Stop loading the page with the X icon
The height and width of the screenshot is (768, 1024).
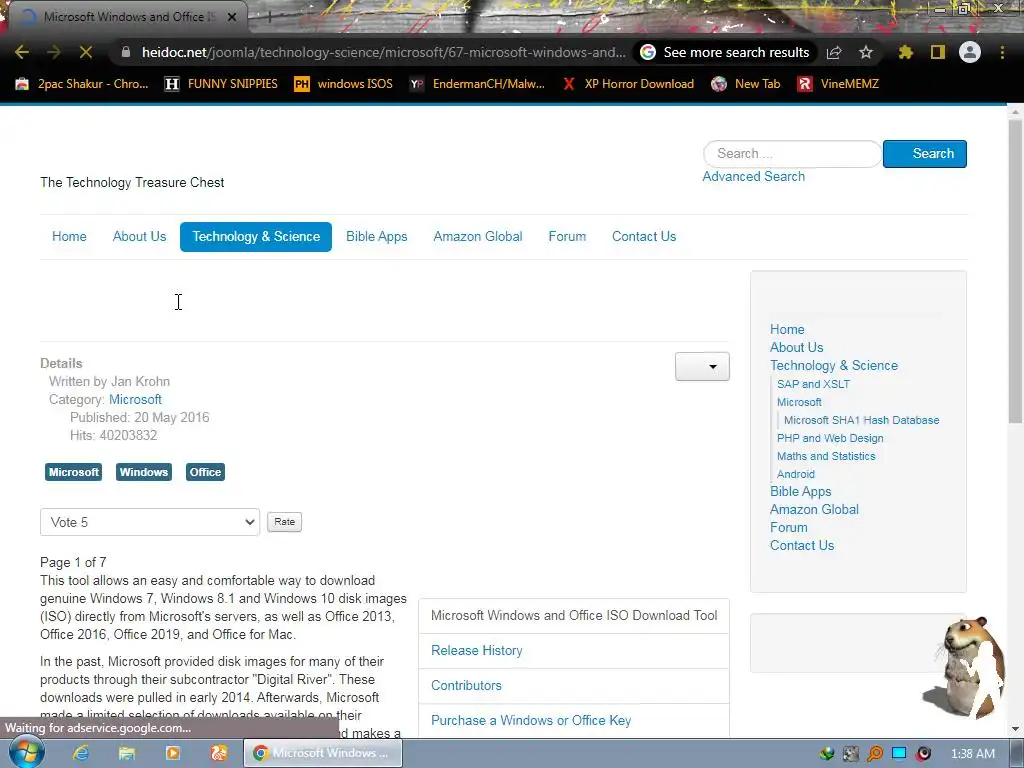(86, 52)
